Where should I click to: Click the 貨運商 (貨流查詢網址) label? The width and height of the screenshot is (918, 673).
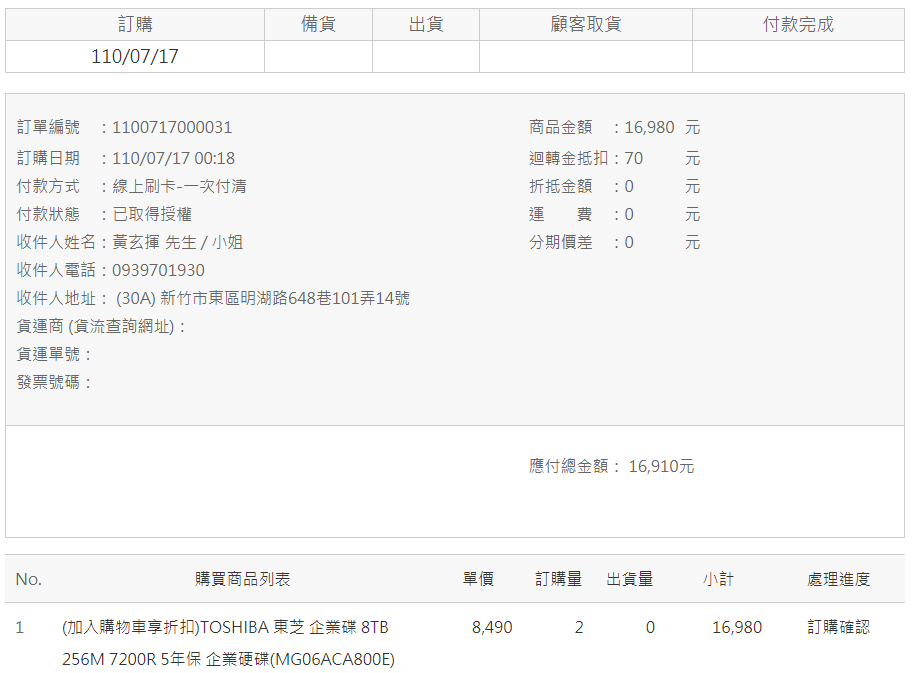(101, 326)
